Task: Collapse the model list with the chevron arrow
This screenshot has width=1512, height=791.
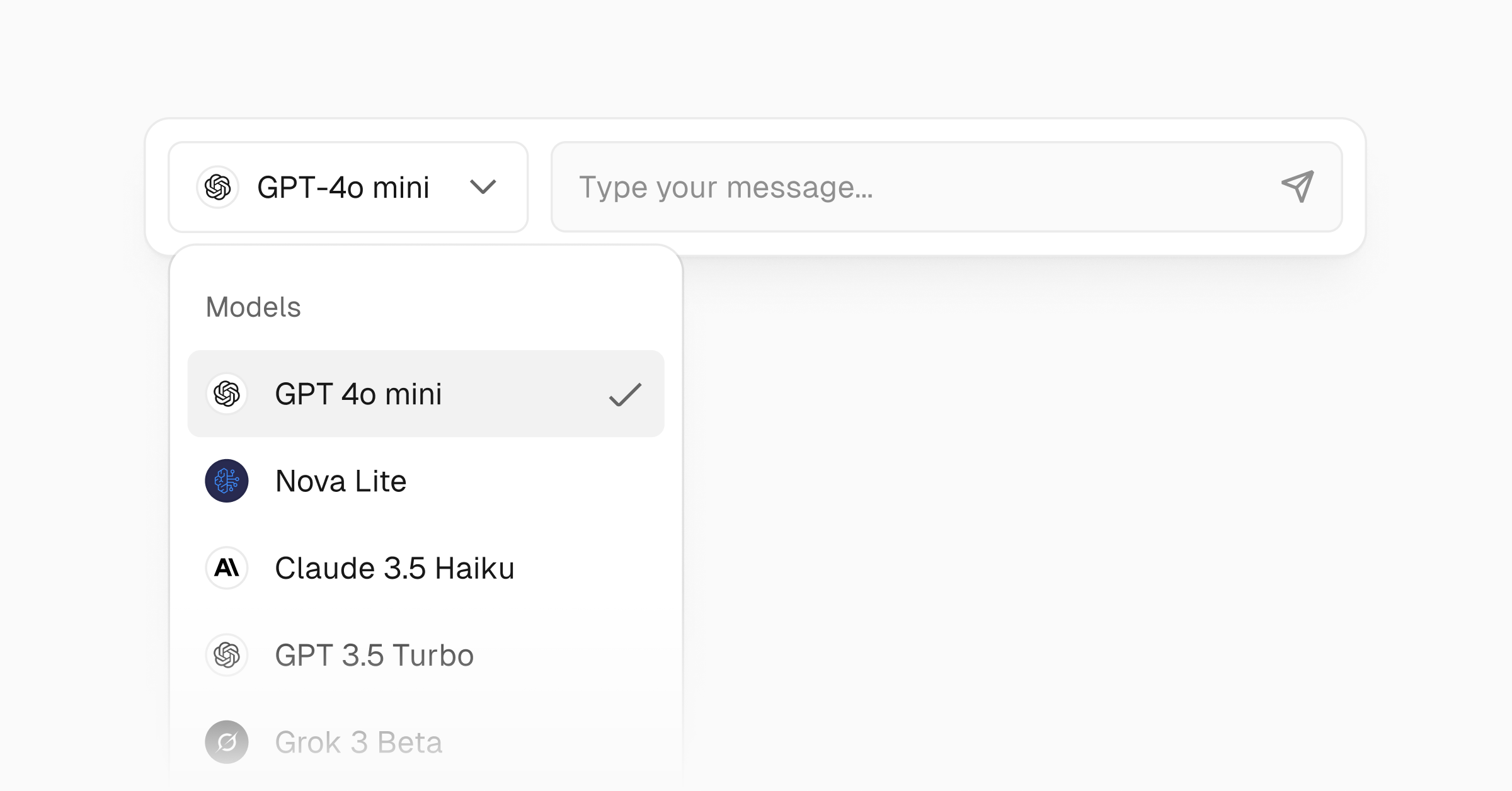Action: coord(483,187)
